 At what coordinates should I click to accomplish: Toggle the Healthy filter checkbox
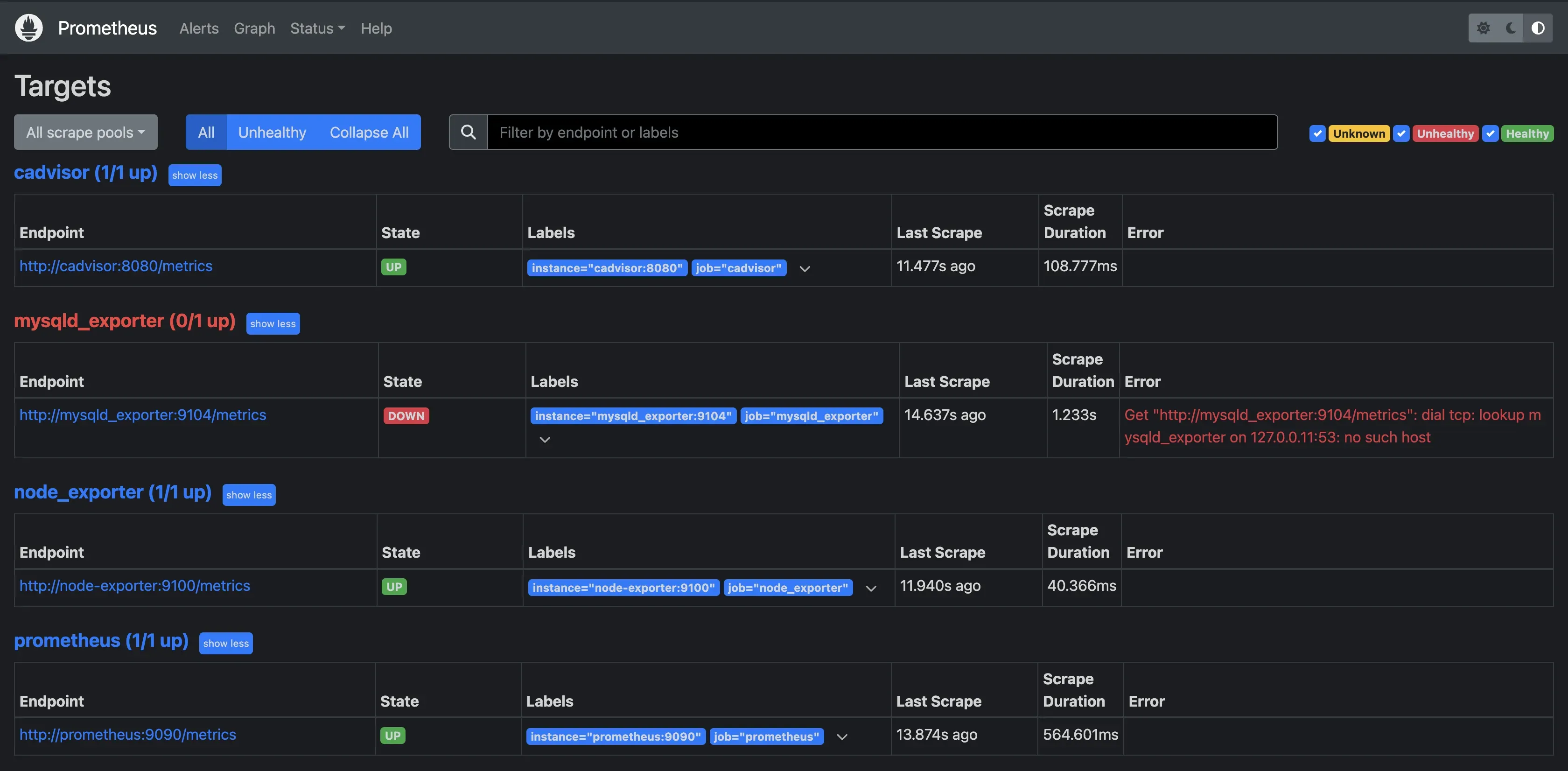click(x=1491, y=133)
